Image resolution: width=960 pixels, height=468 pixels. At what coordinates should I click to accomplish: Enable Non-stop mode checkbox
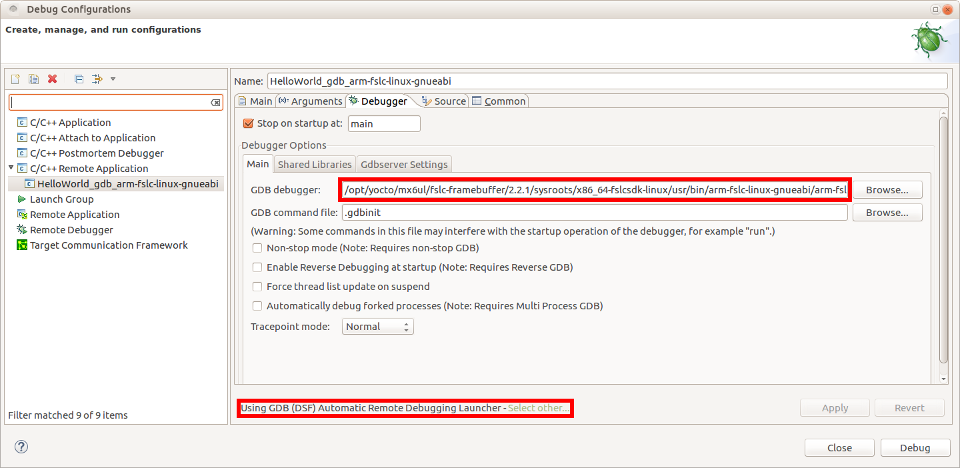click(258, 248)
